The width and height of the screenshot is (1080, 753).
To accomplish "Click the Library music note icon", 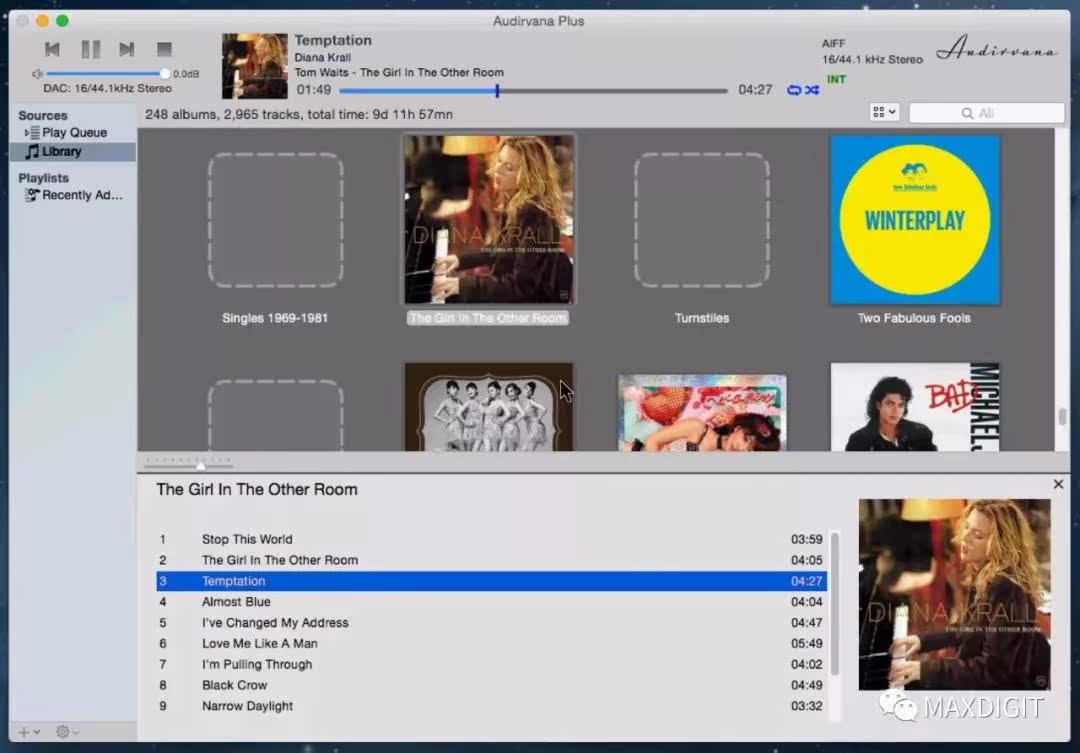I will [32, 152].
